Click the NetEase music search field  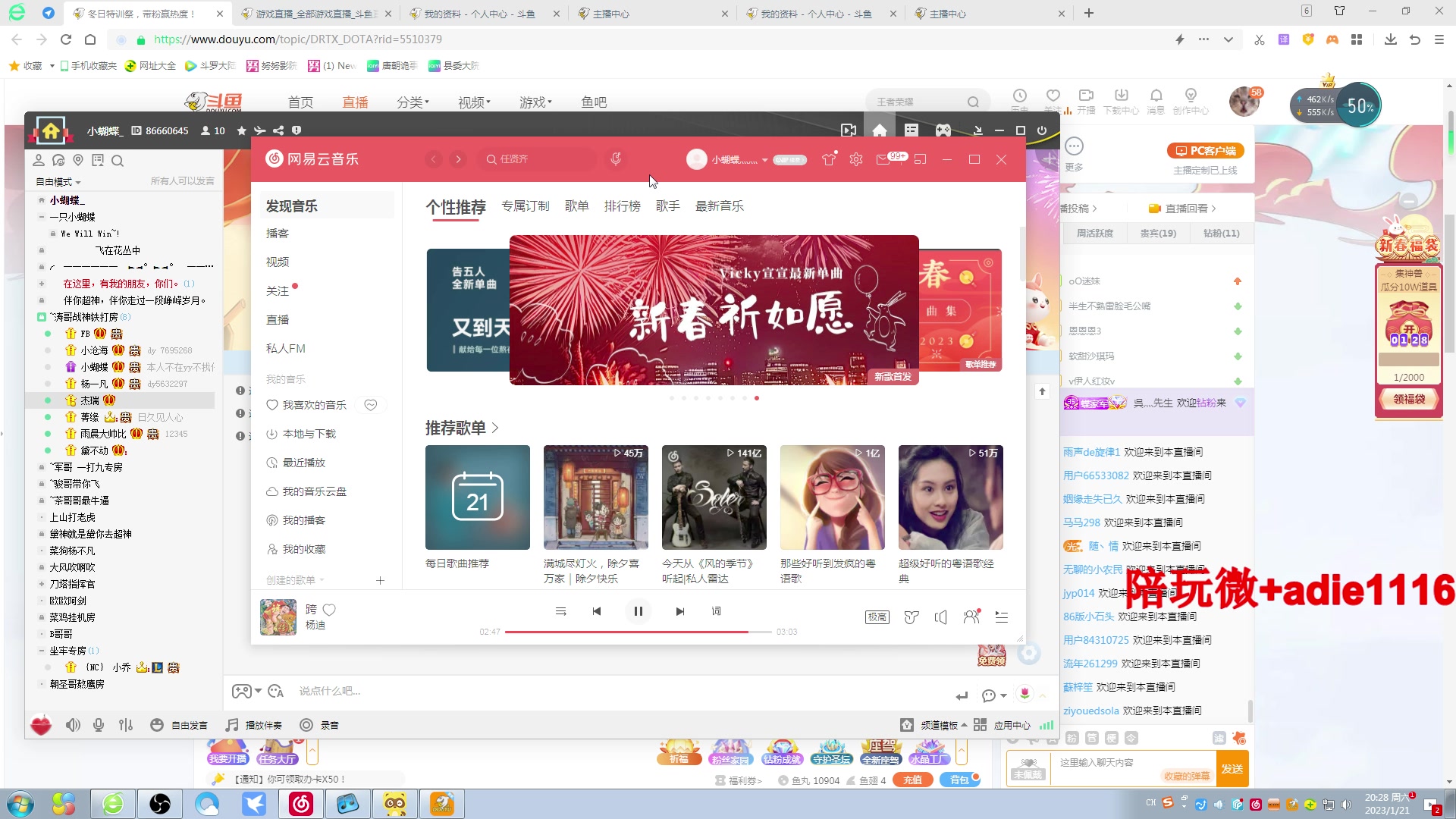coord(538,159)
